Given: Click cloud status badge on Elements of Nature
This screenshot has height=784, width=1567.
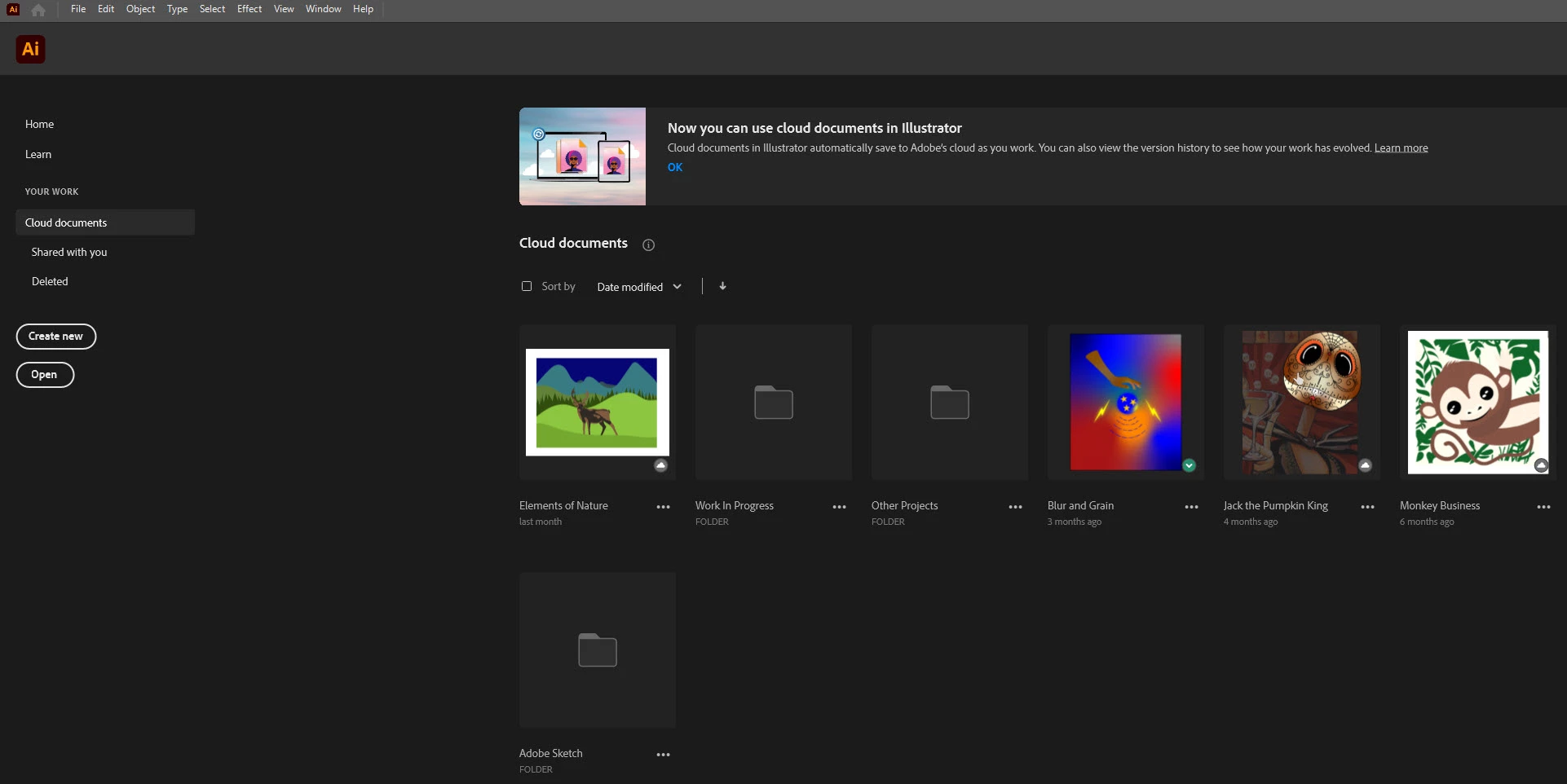Looking at the screenshot, I should pyautogui.click(x=661, y=465).
